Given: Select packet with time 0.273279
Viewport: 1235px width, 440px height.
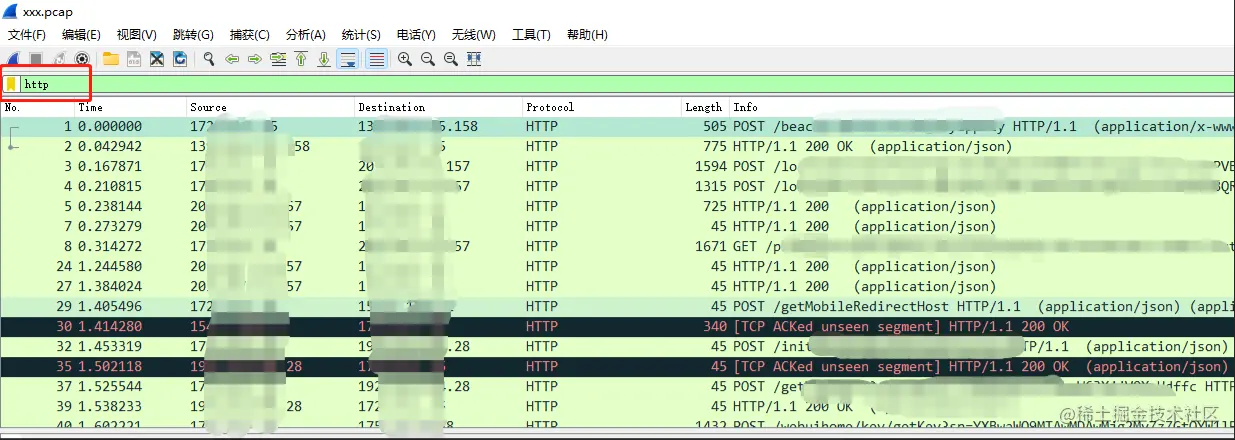Looking at the screenshot, I should (x=618, y=226).
